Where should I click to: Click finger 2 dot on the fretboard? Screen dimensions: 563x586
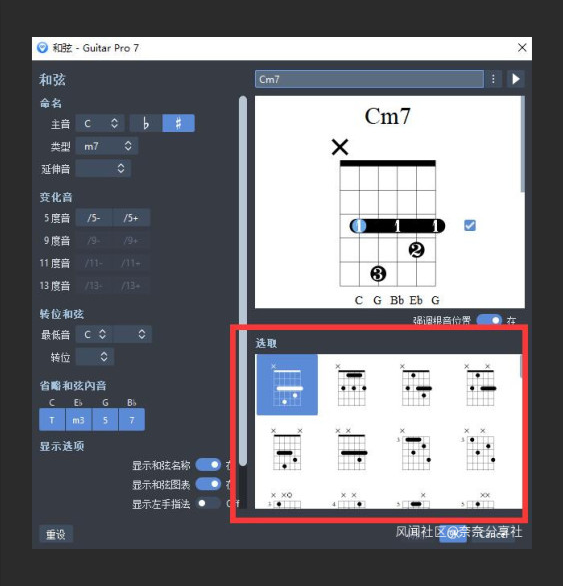coord(416,250)
